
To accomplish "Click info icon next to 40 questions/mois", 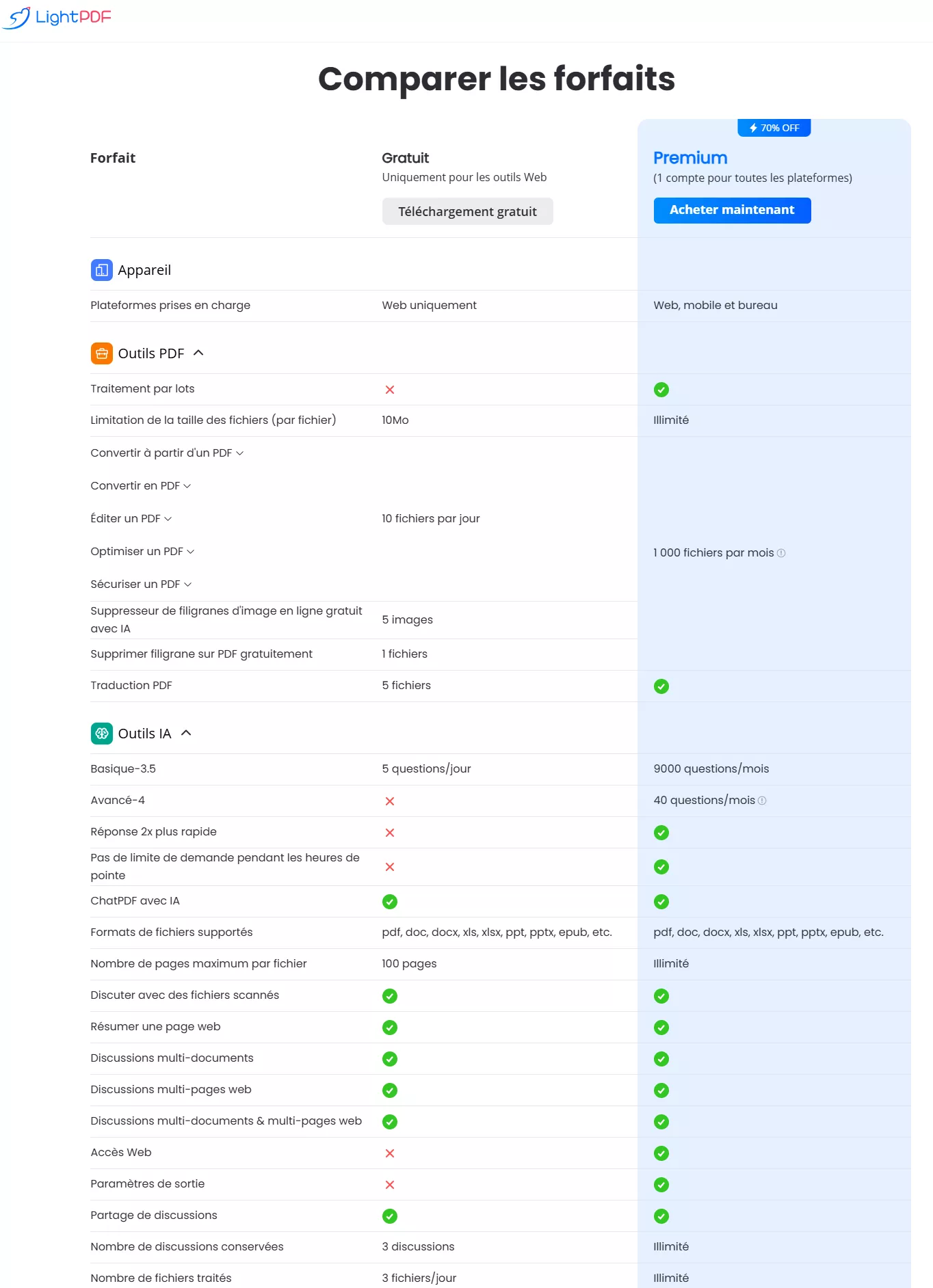I will coord(762,801).
